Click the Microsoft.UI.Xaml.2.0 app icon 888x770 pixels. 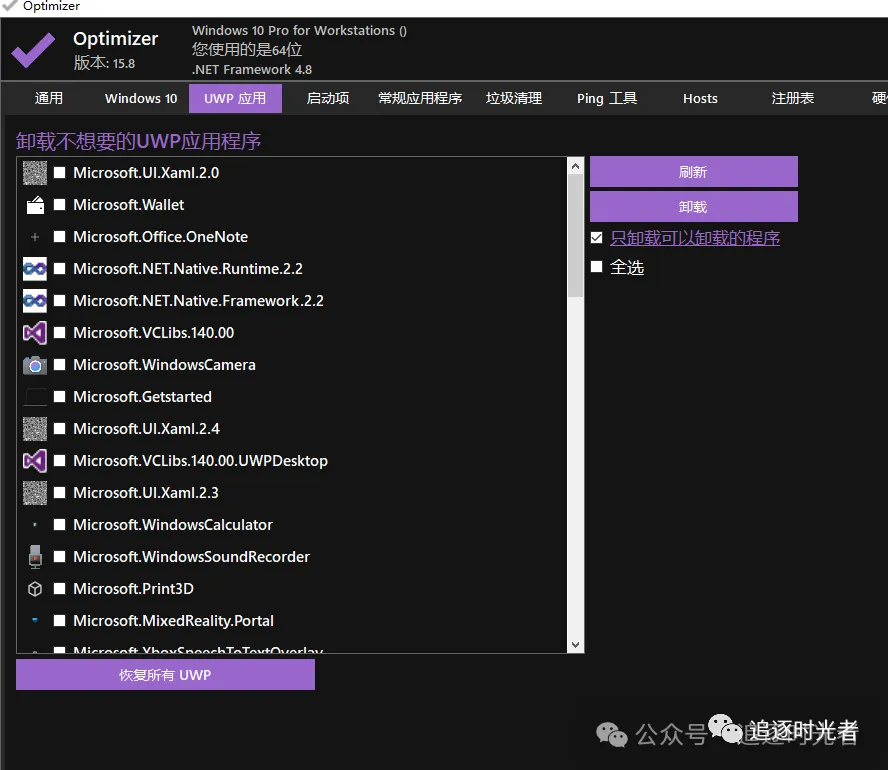35,173
